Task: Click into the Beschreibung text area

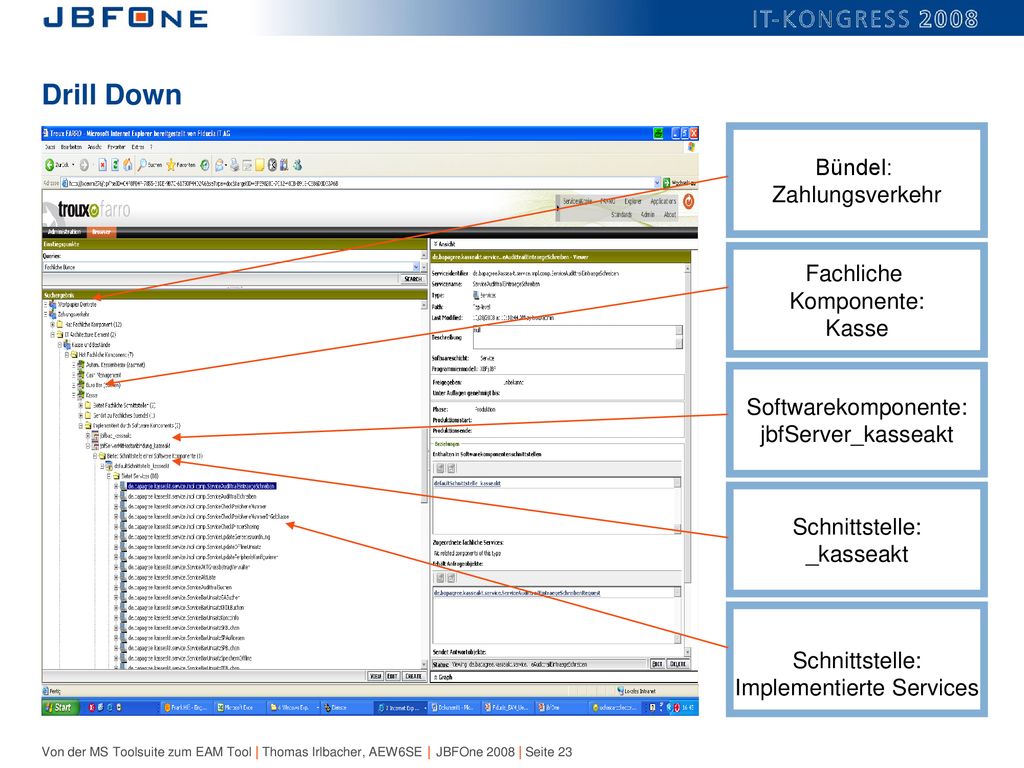Action: 577,337
